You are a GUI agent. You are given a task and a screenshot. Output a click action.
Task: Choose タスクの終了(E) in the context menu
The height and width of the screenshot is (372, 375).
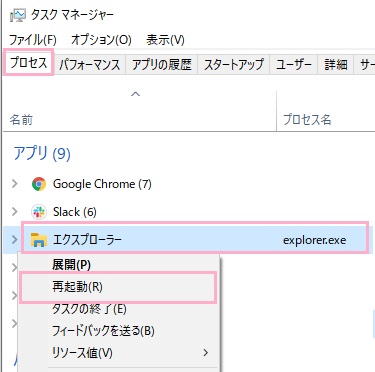pyautogui.click(x=119, y=309)
